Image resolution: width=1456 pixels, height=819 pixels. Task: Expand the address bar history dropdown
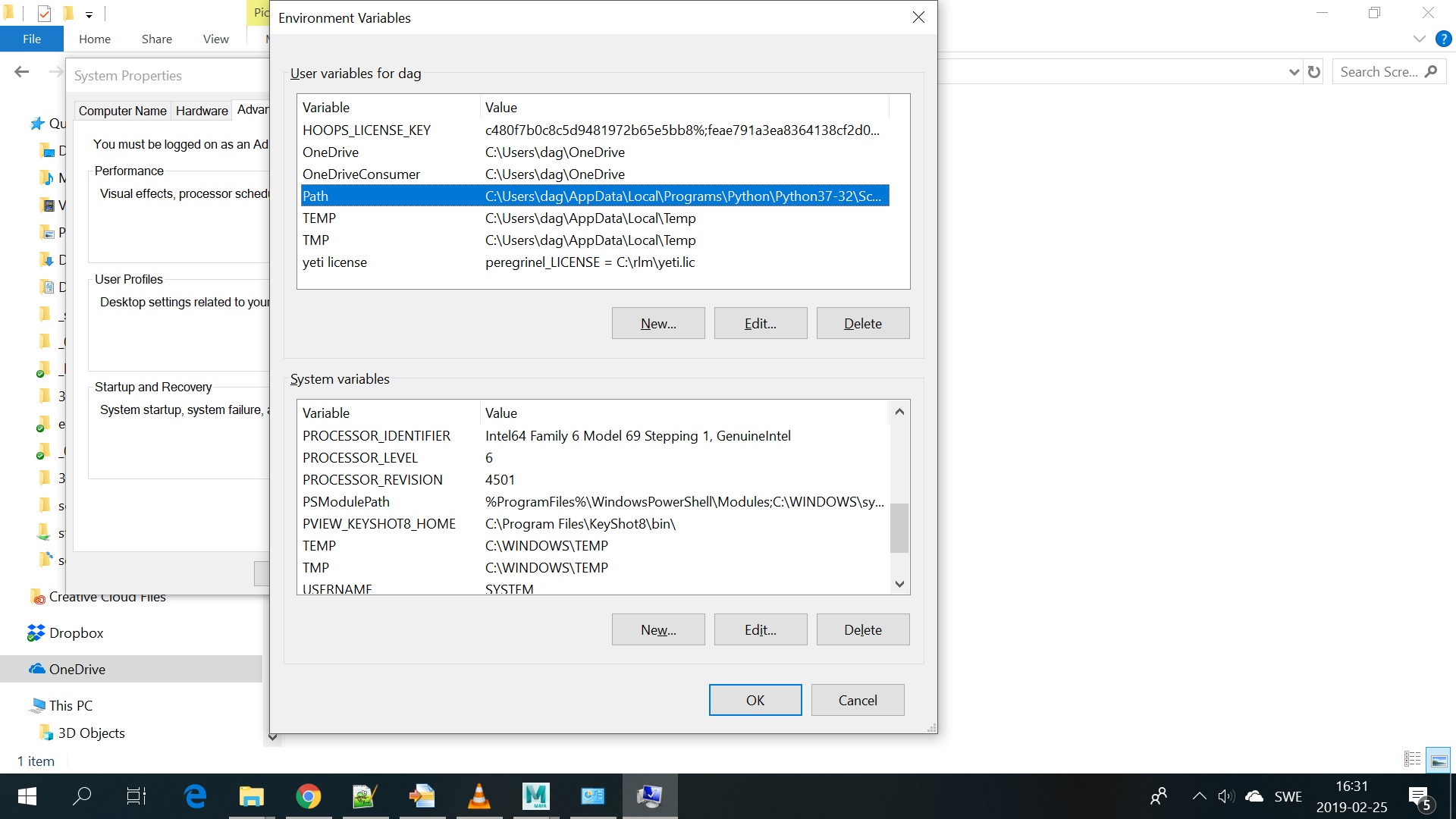coord(1294,72)
